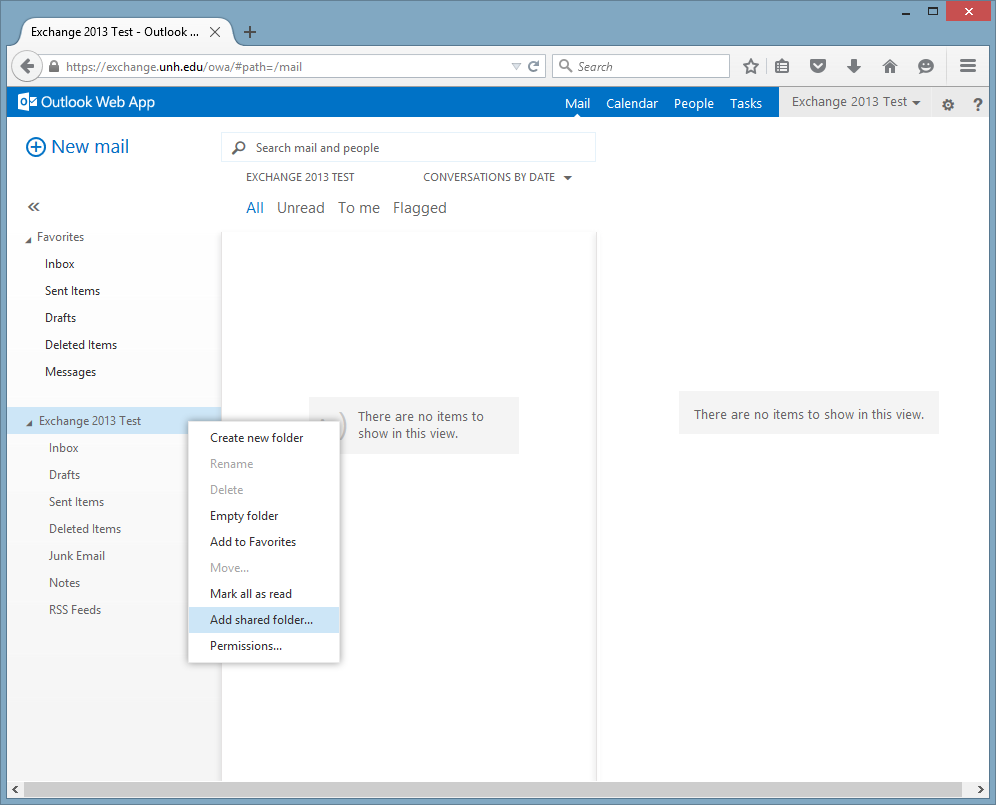
Task: Click the Outlook Web App logo
Action: click(x=85, y=101)
